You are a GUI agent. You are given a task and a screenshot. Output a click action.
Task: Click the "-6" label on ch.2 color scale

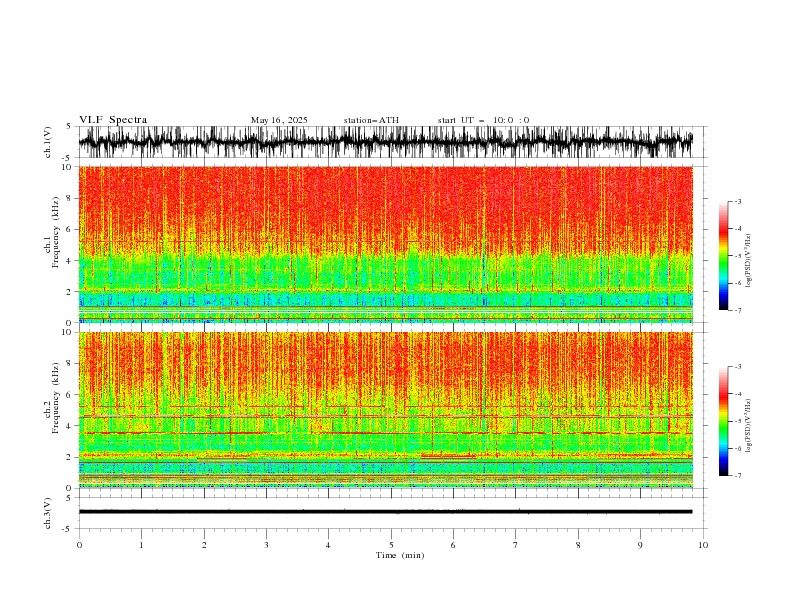pos(738,448)
